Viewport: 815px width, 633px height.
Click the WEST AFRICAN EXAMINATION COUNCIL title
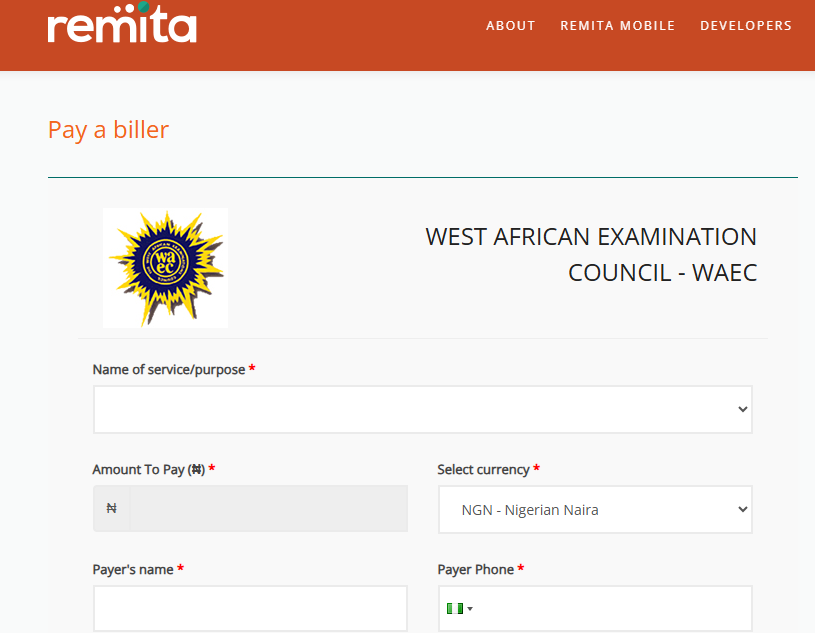click(590, 254)
